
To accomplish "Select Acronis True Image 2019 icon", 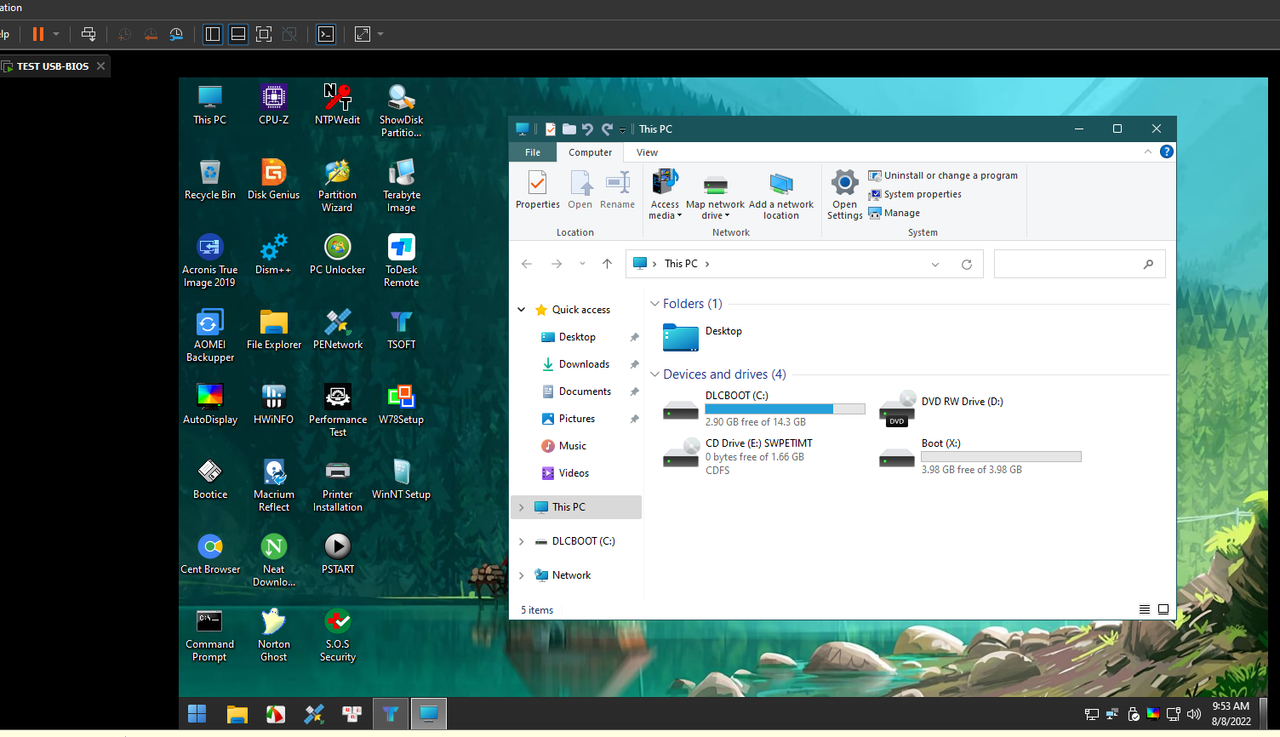I will point(210,260).
